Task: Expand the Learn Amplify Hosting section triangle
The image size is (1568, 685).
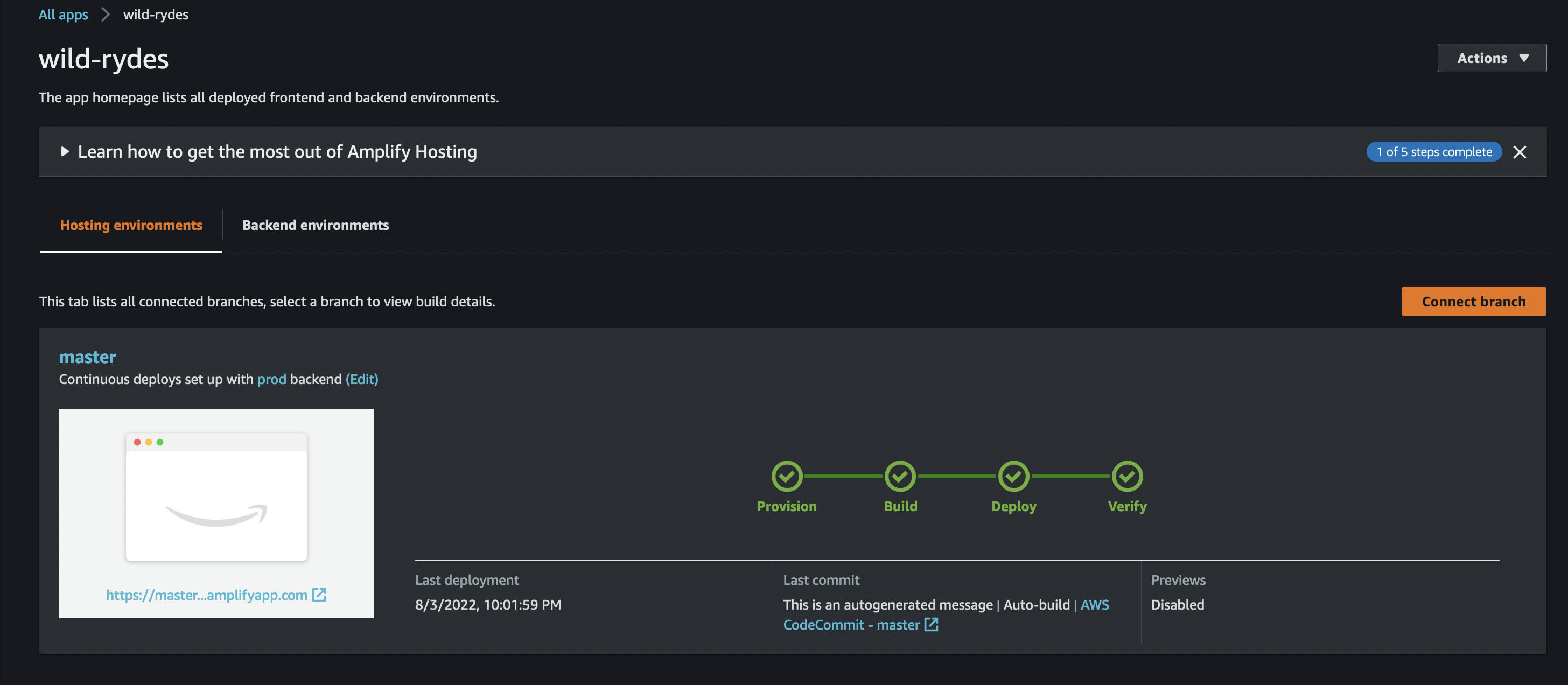Action: point(65,152)
